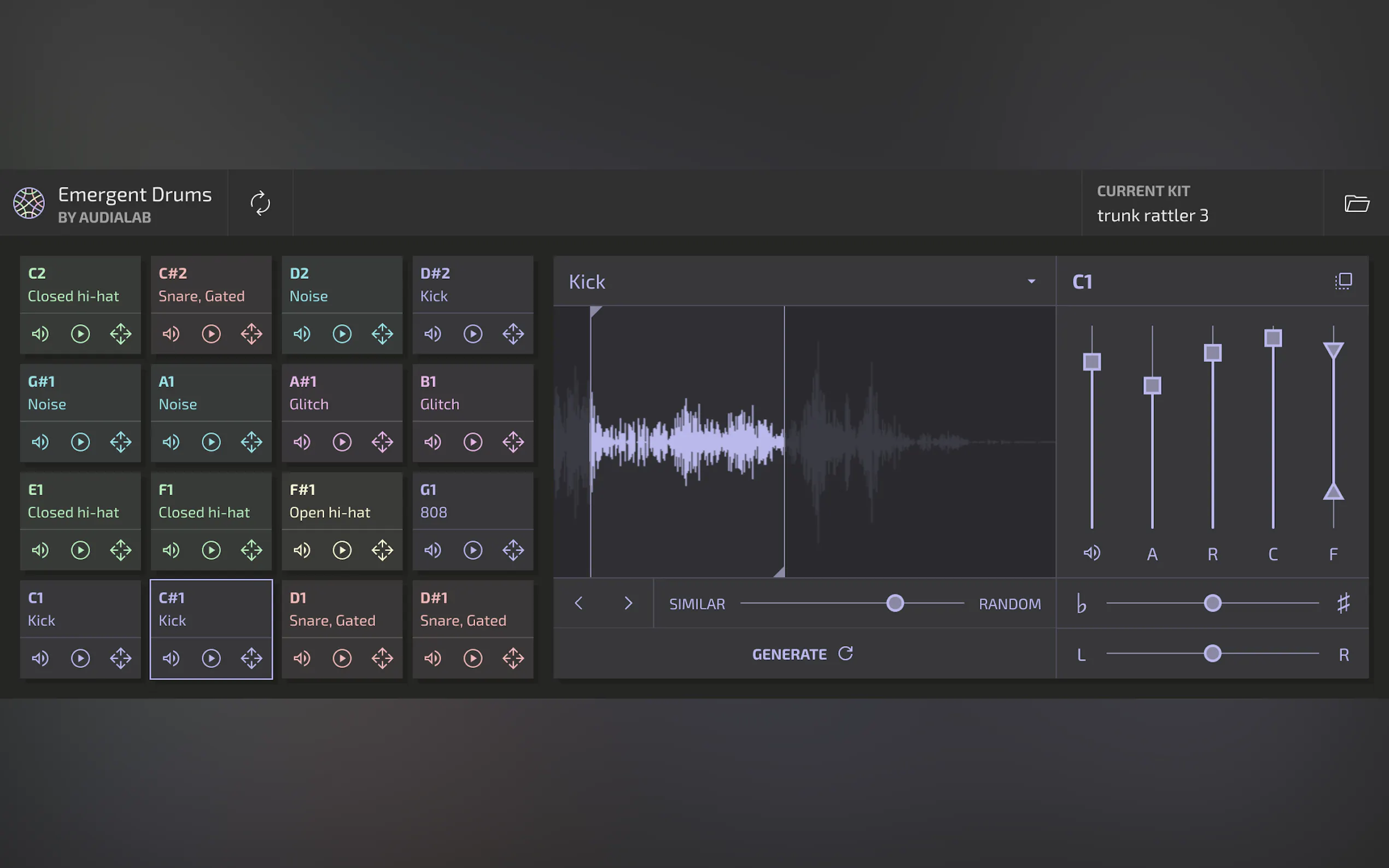
Task: Click the move arrows icon on C2 pad
Action: (x=121, y=333)
